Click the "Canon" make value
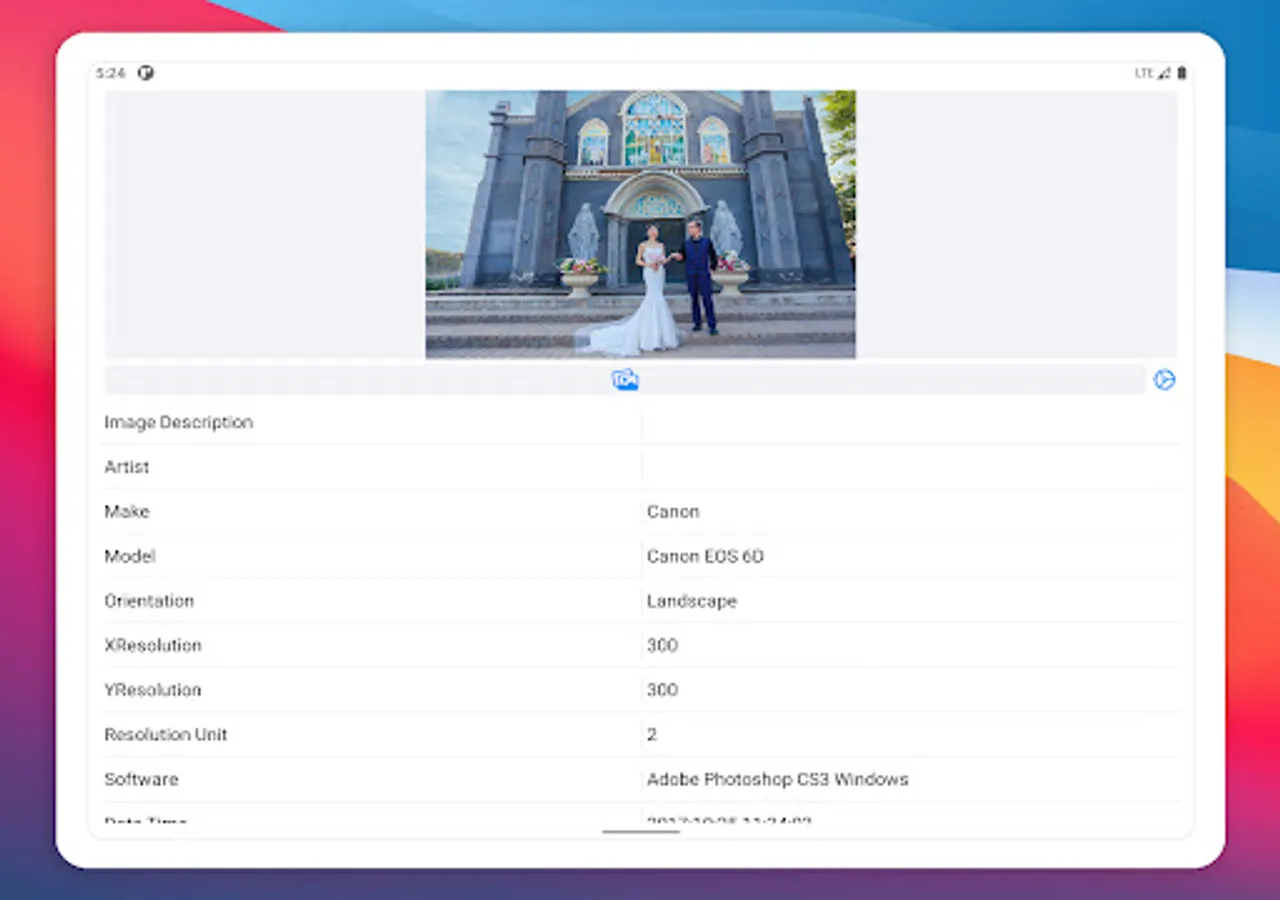This screenshot has height=900, width=1280. click(x=673, y=512)
